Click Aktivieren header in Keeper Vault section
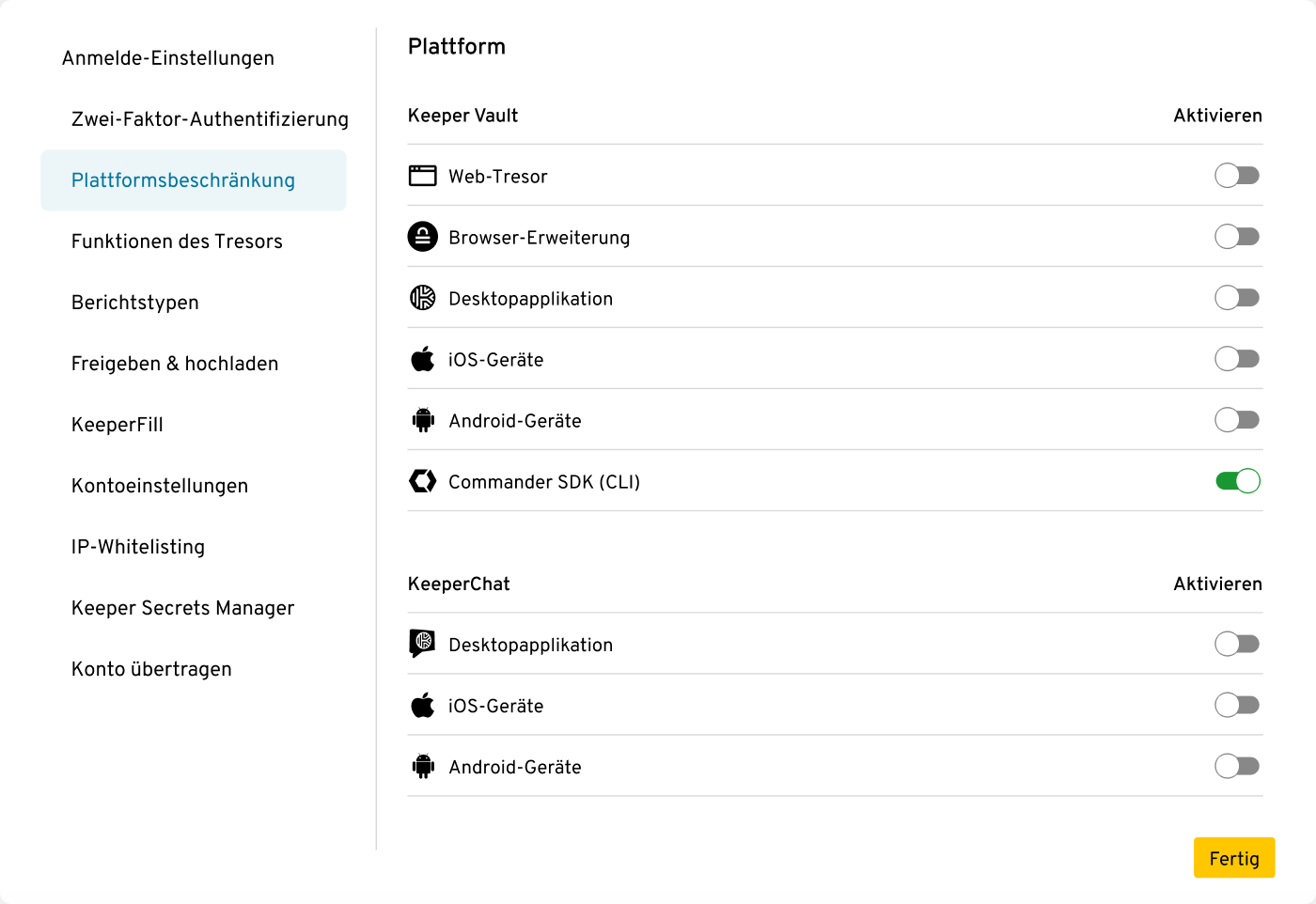 pyautogui.click(x=1217, y=116)
